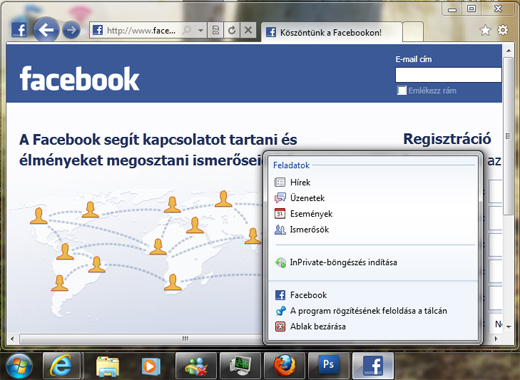Select 'Ismerősök' in the jump list
The height and width of the screenshot is (380, 520).
coord(373,229)
